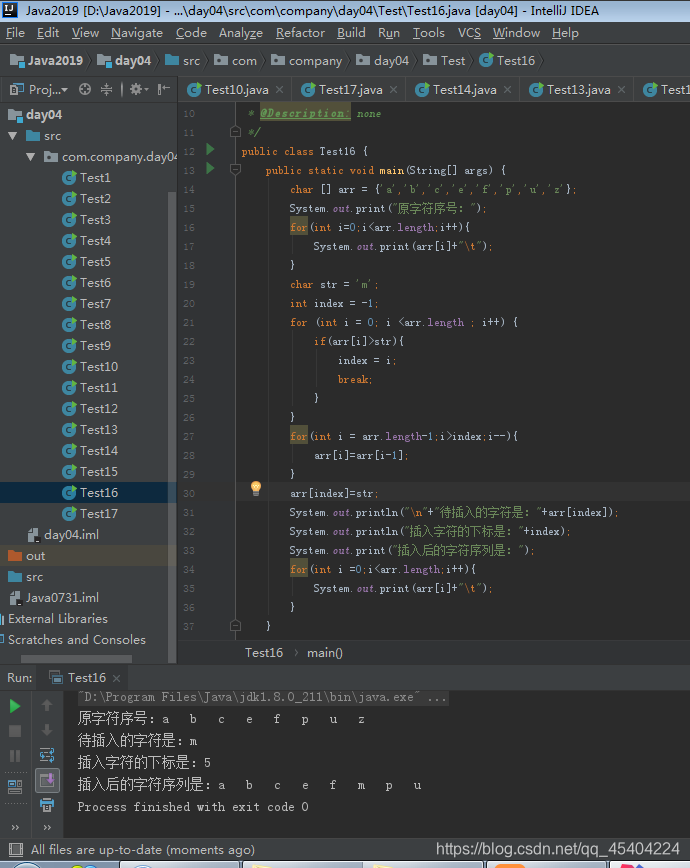Click fold marker at Javadoc end line 11
690x868 pixels.
coord(235,132)
